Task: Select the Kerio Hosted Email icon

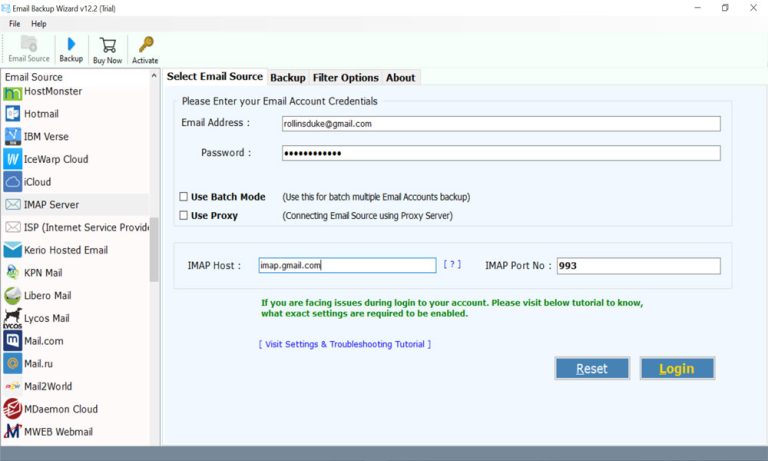Action: click(13, 250)
